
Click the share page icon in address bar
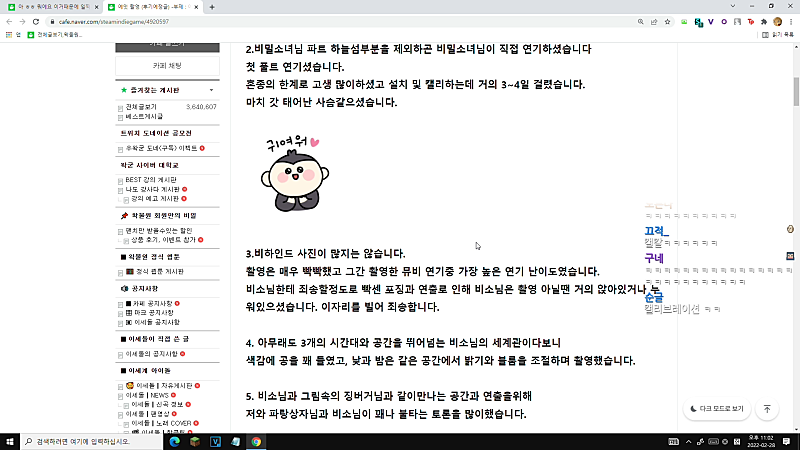coord(654,22)
